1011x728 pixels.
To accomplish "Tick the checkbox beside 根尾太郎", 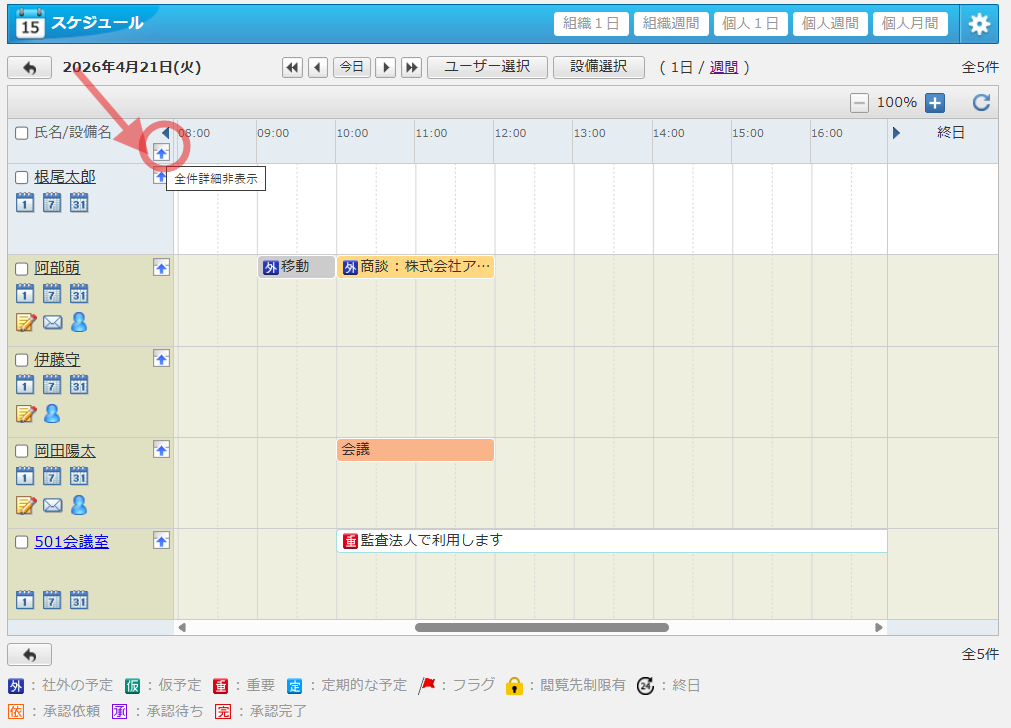I will tap(21, 177).
